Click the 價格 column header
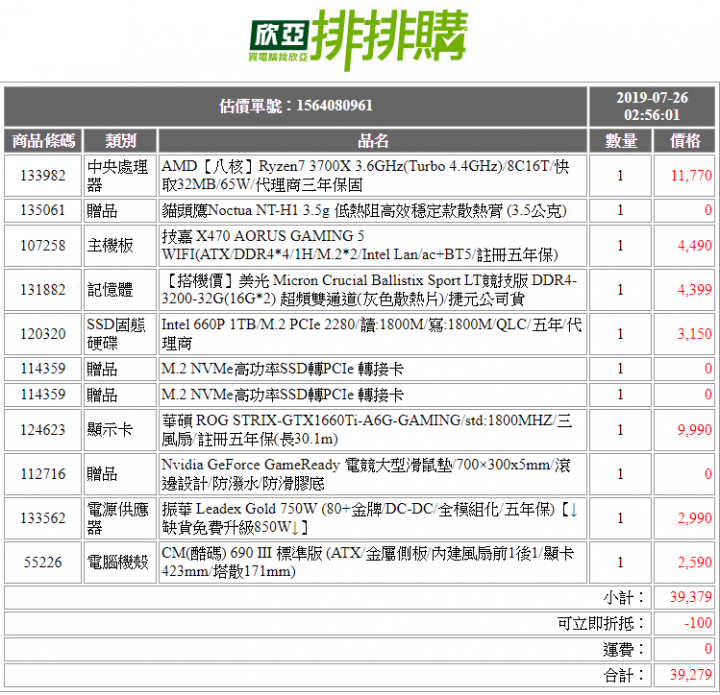This screenshot has height=695, width=720. (x=684, y=140)
